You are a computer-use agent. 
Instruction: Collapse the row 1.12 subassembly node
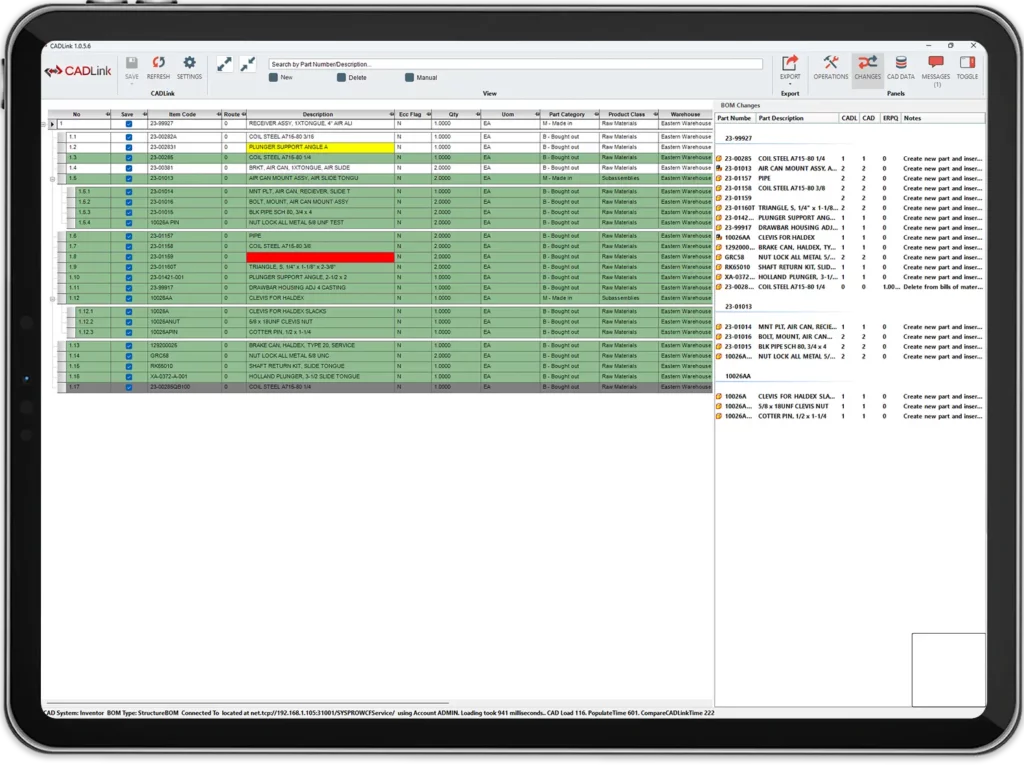point(52,299)
